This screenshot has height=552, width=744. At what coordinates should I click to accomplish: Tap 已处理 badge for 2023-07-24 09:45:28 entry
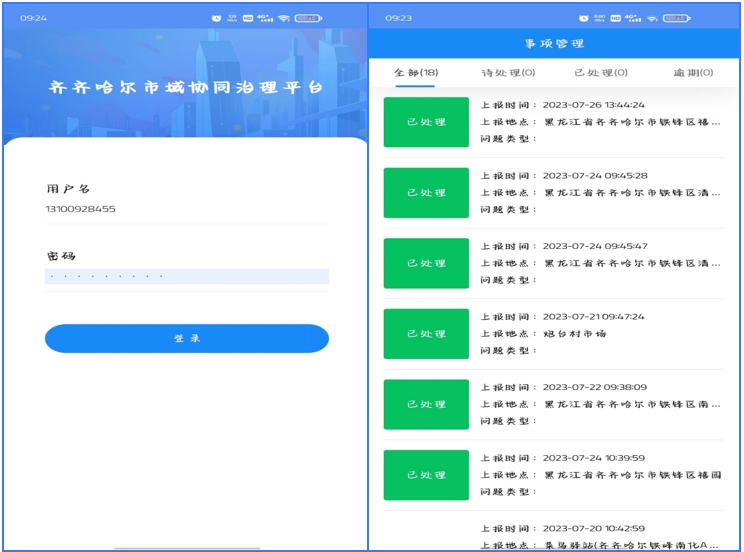coord(426,193)
